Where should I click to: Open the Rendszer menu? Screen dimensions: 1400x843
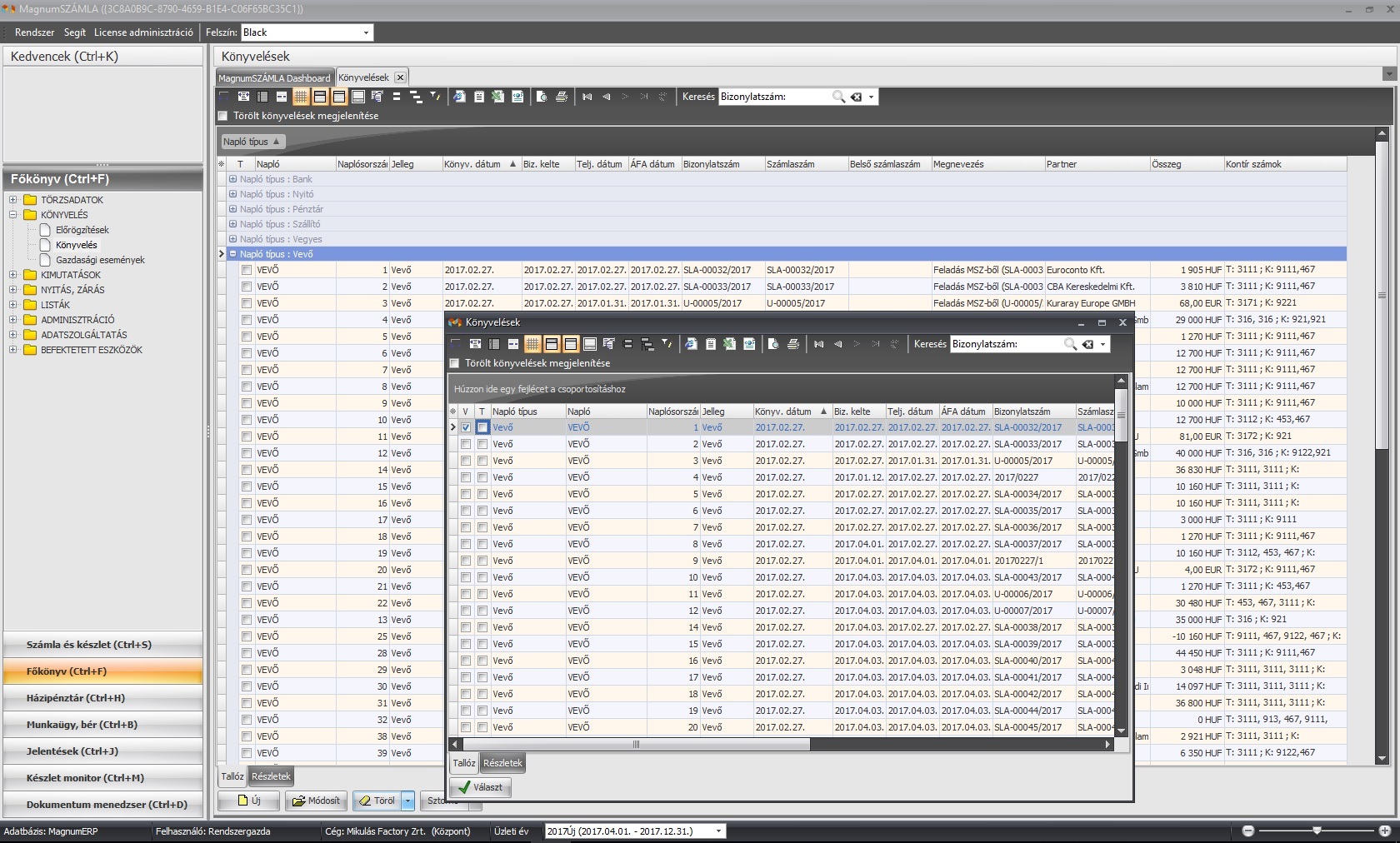(x=34, y=32)
